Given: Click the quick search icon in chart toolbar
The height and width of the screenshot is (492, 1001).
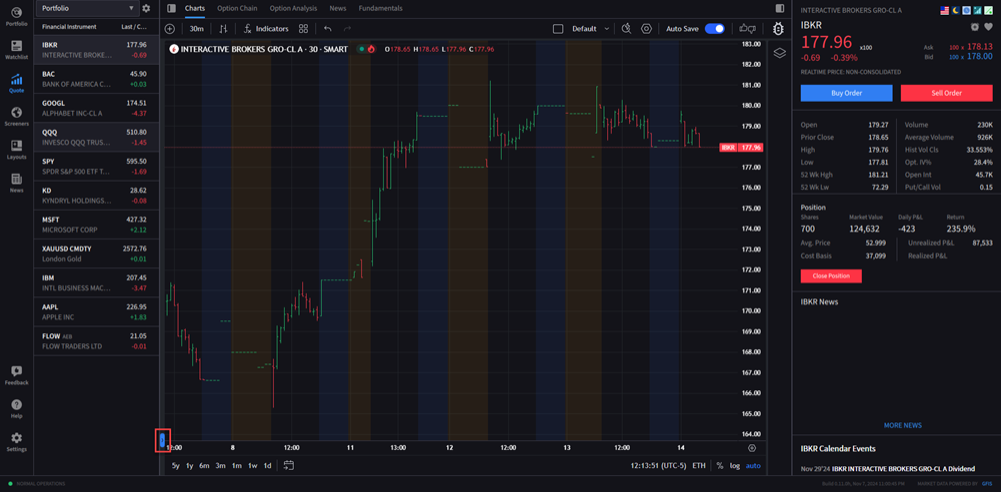Looking at the screenshot, I should tap(626, 29).
